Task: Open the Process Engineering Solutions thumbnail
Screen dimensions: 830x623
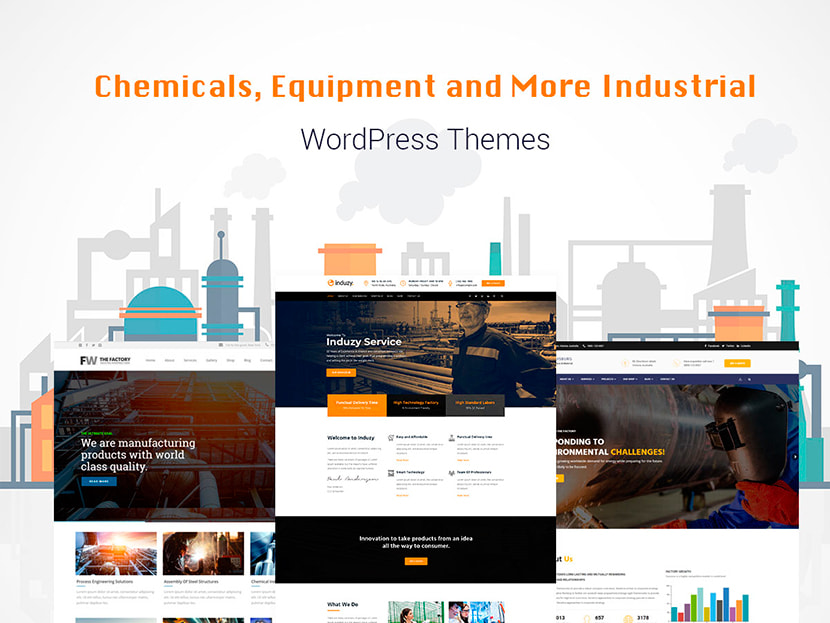Action: 116,553
